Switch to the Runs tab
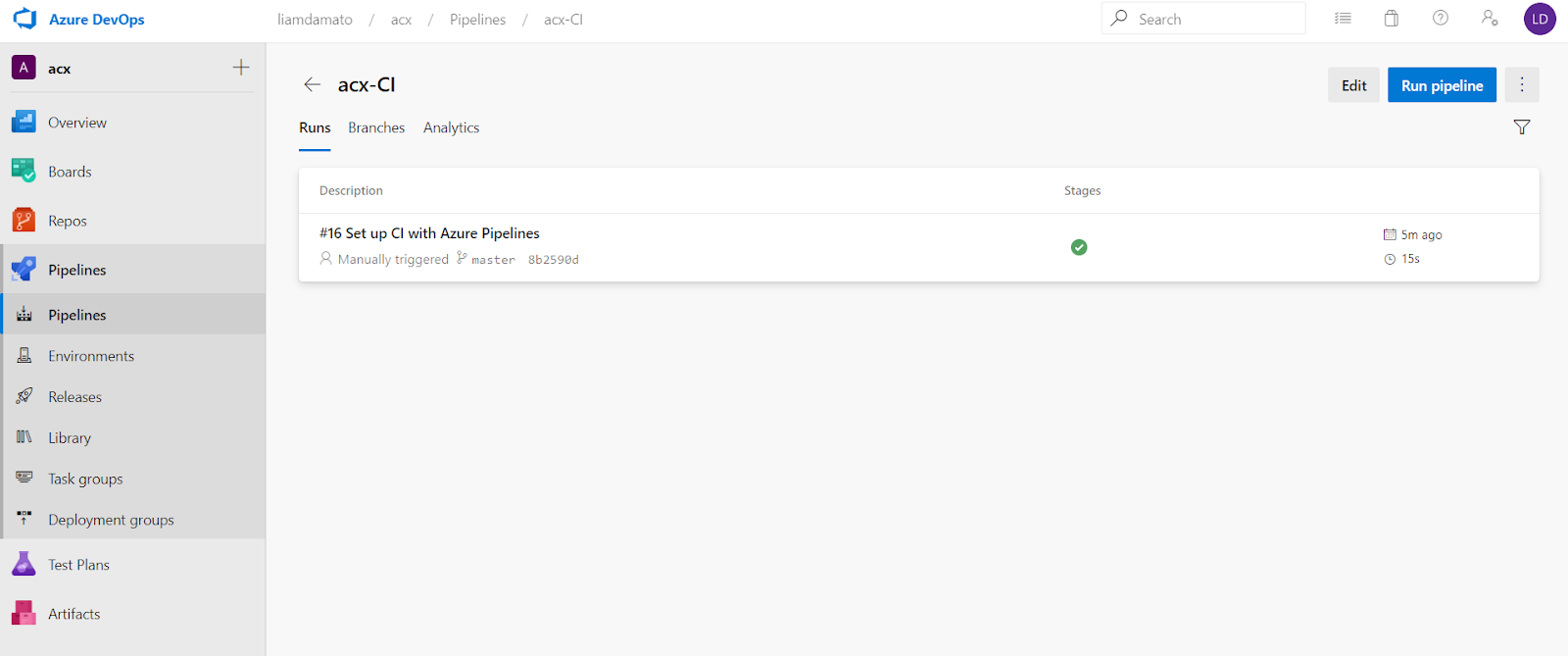The image size is (1568, 656). pos(315,128)
